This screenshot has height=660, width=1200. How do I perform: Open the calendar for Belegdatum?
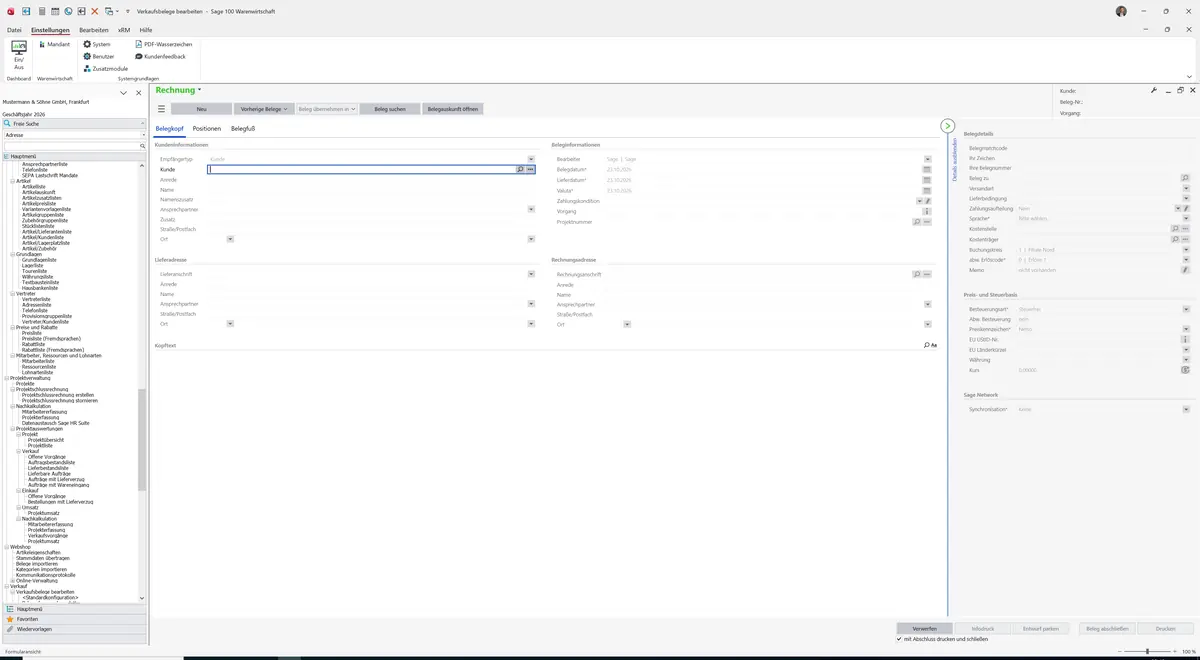click(927, 170)
